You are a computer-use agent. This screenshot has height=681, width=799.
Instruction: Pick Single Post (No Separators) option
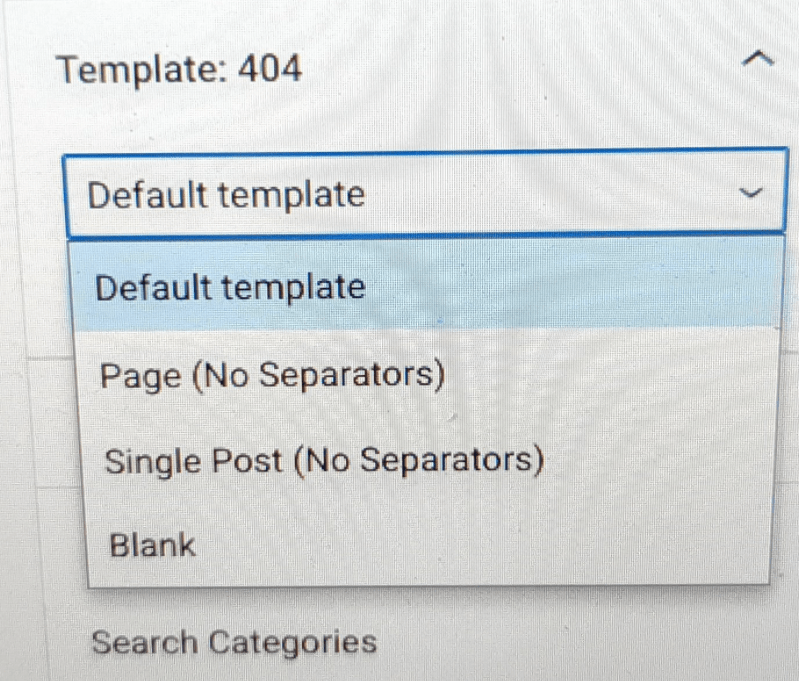click(325, 461)
